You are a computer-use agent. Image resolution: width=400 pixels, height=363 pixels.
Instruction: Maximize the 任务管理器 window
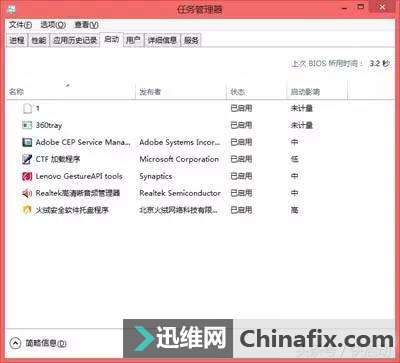pyautogui.click(x=361, y=7)
